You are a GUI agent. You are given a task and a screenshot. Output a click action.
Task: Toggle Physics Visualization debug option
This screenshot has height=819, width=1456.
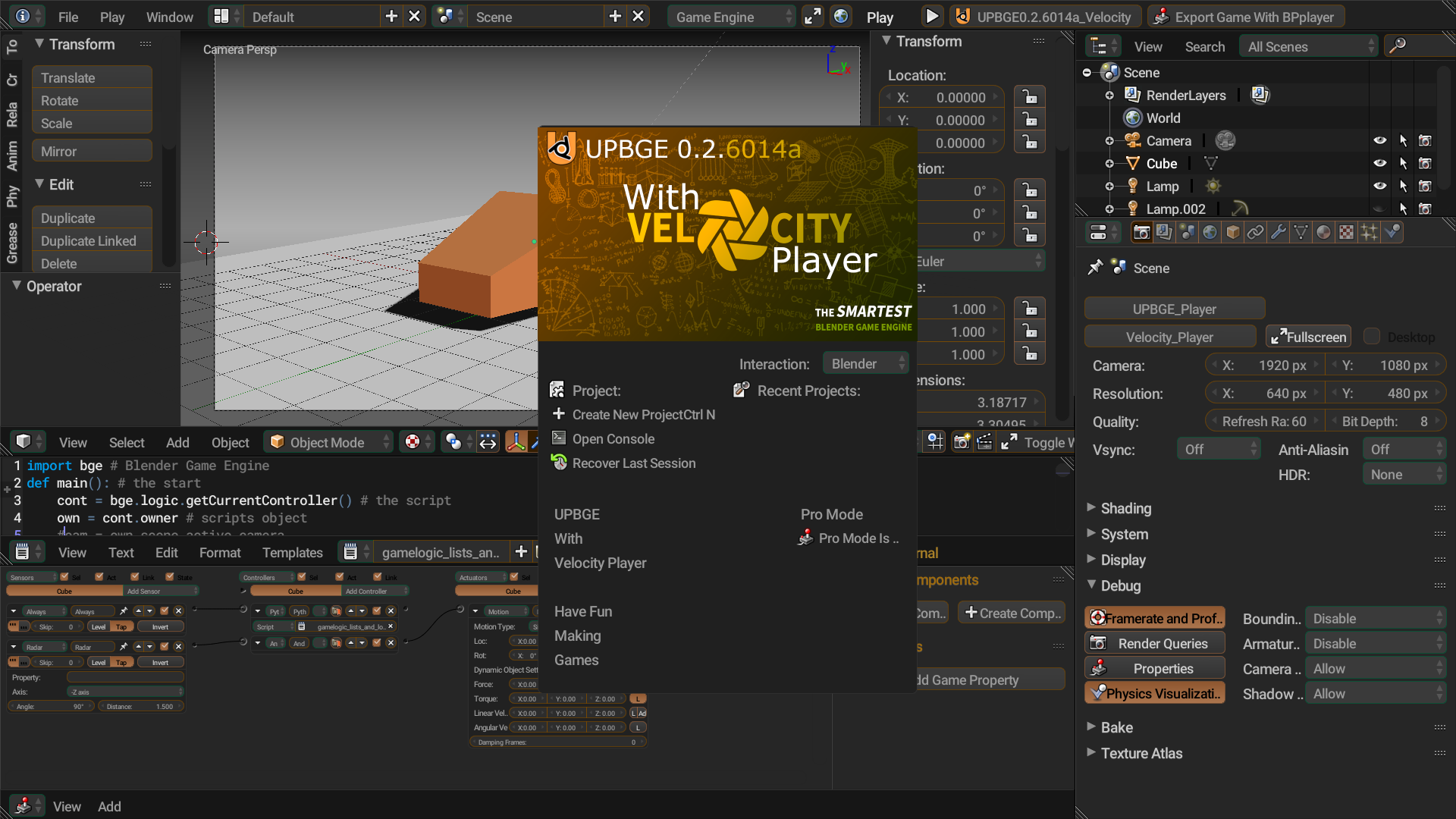coord(1155,693)
